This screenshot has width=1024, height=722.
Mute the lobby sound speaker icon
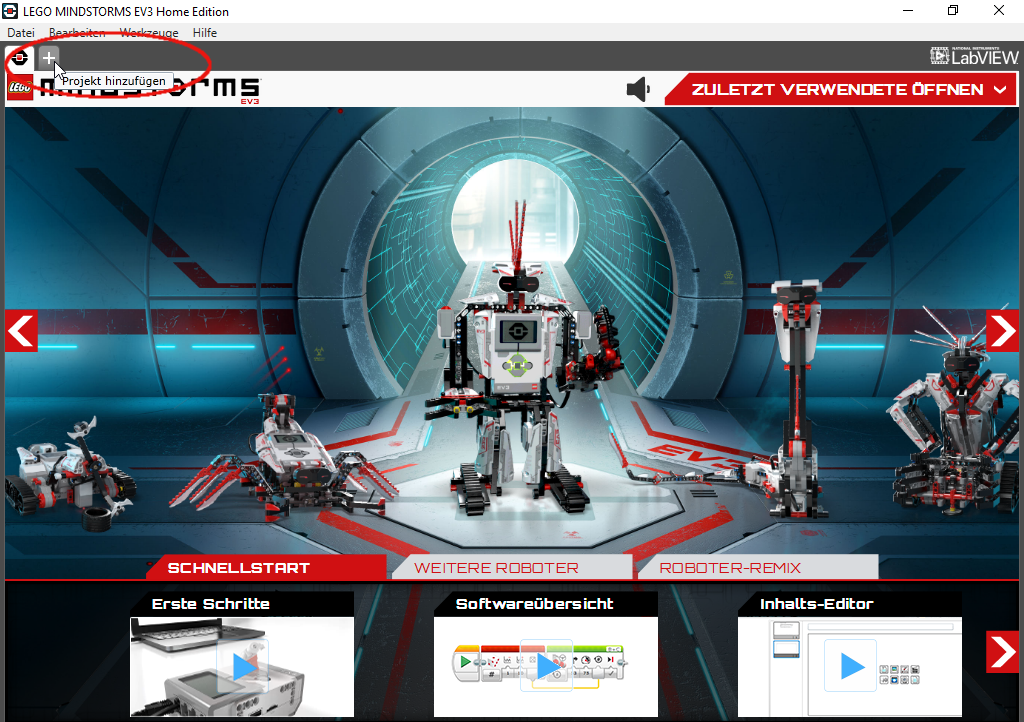coord(638,89)
